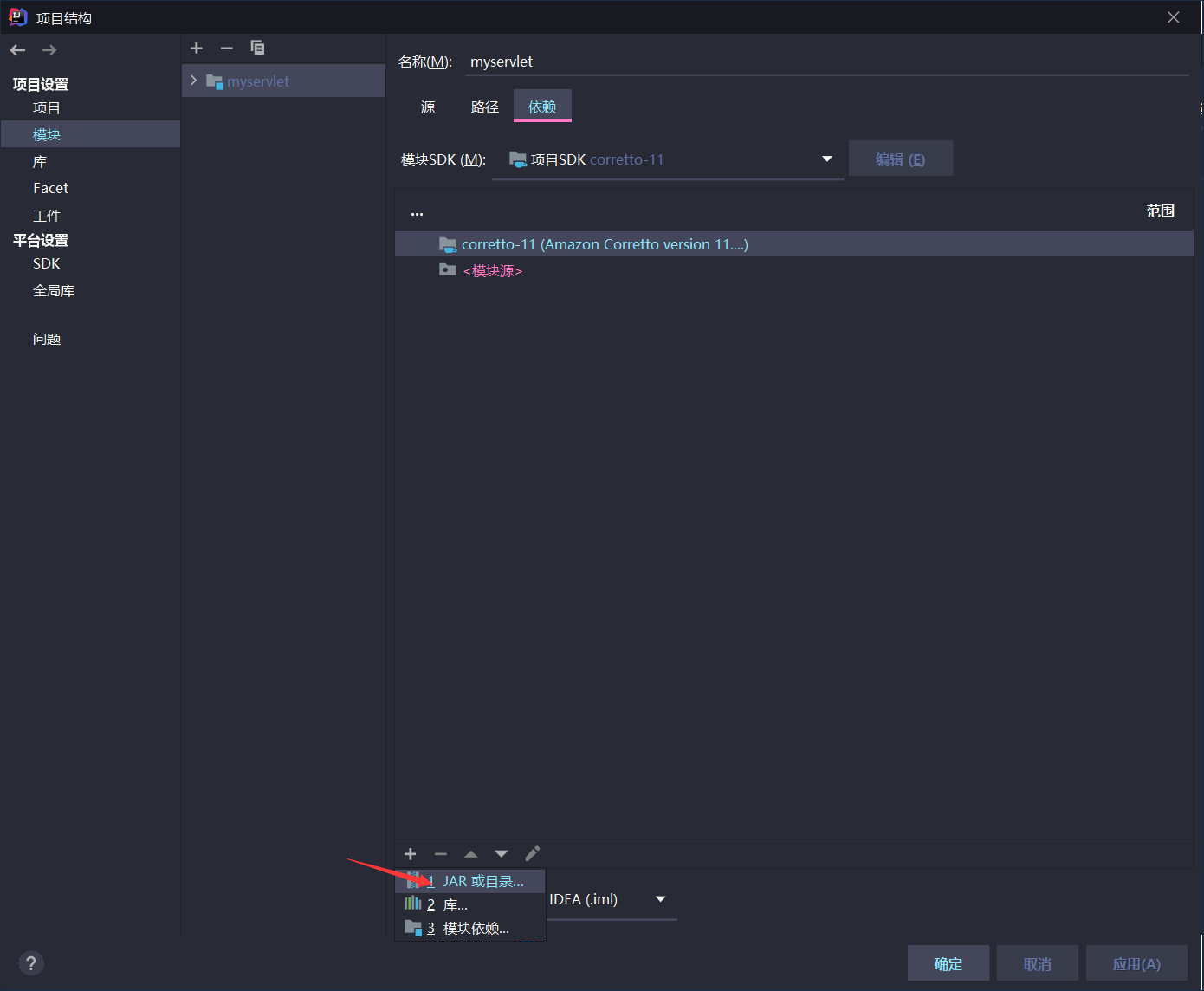Choose '模块依赖...' from popup menu

click(470, 928)
